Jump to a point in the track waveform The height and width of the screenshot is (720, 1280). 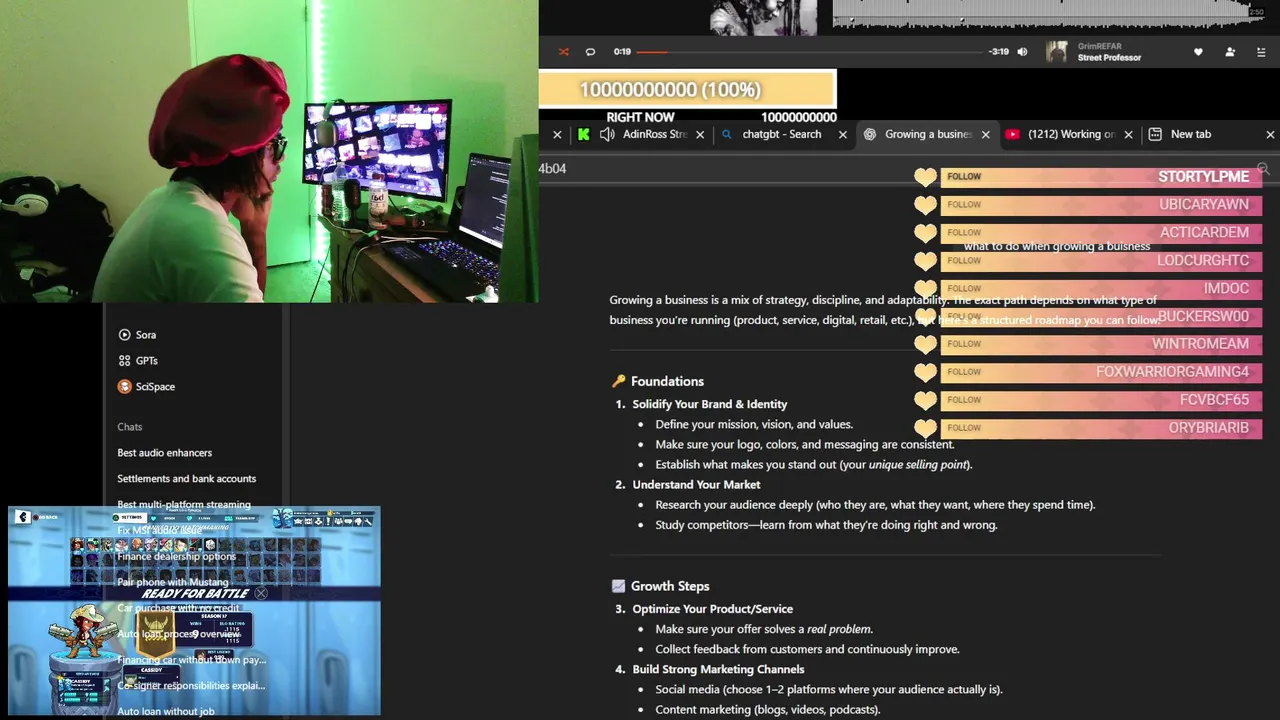pos(1048,14)
